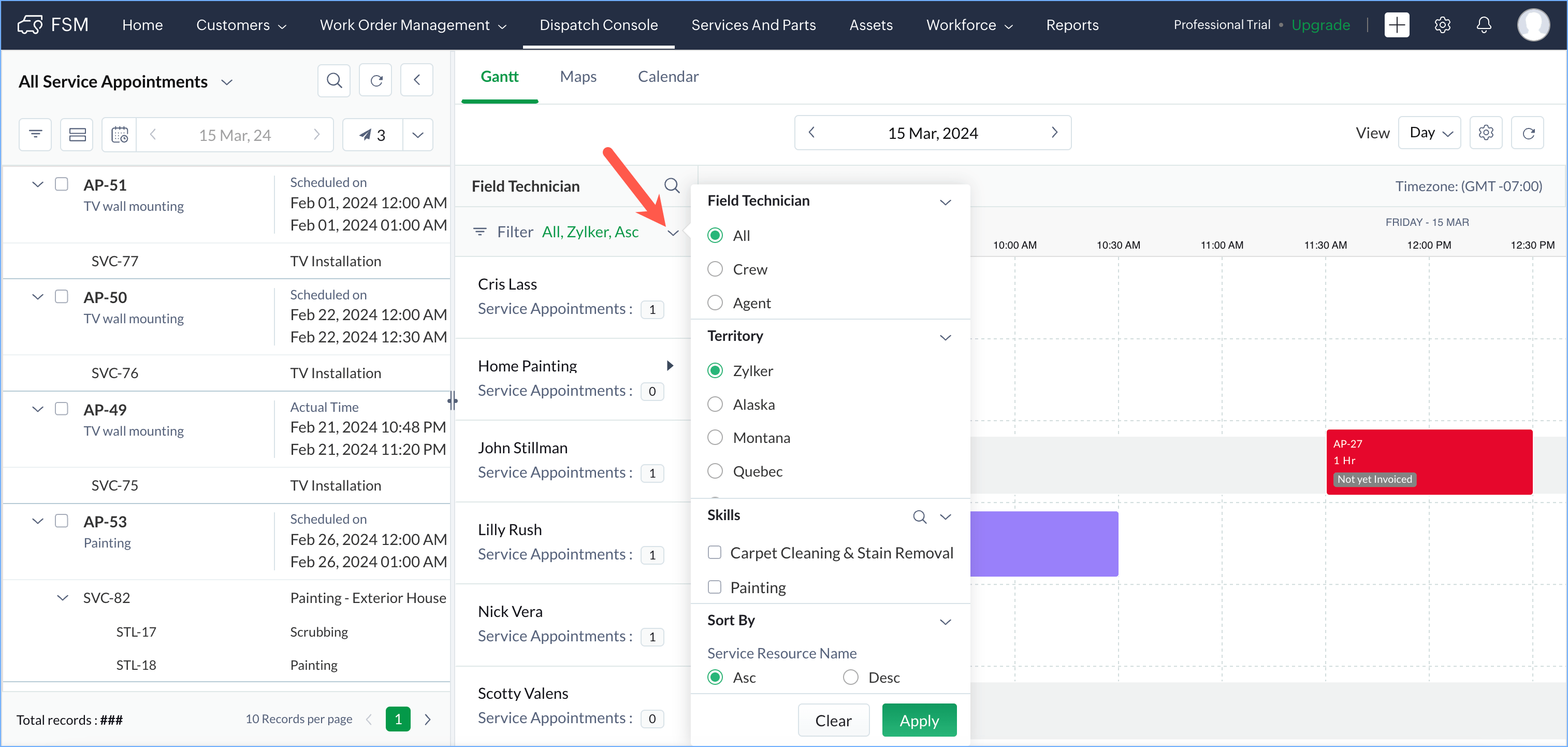Collapse the Territory section
Viewport: 1568px width, 747px height.
[945, 337]
